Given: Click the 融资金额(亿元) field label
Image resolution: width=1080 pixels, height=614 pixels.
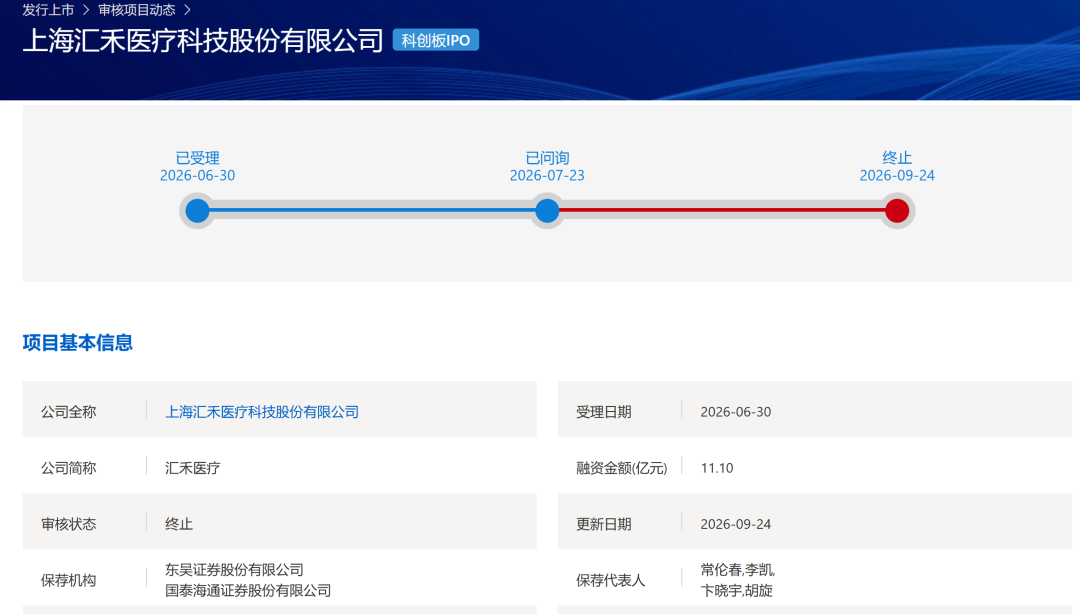Looking at the screenshot, I should [x=621, y=468].
